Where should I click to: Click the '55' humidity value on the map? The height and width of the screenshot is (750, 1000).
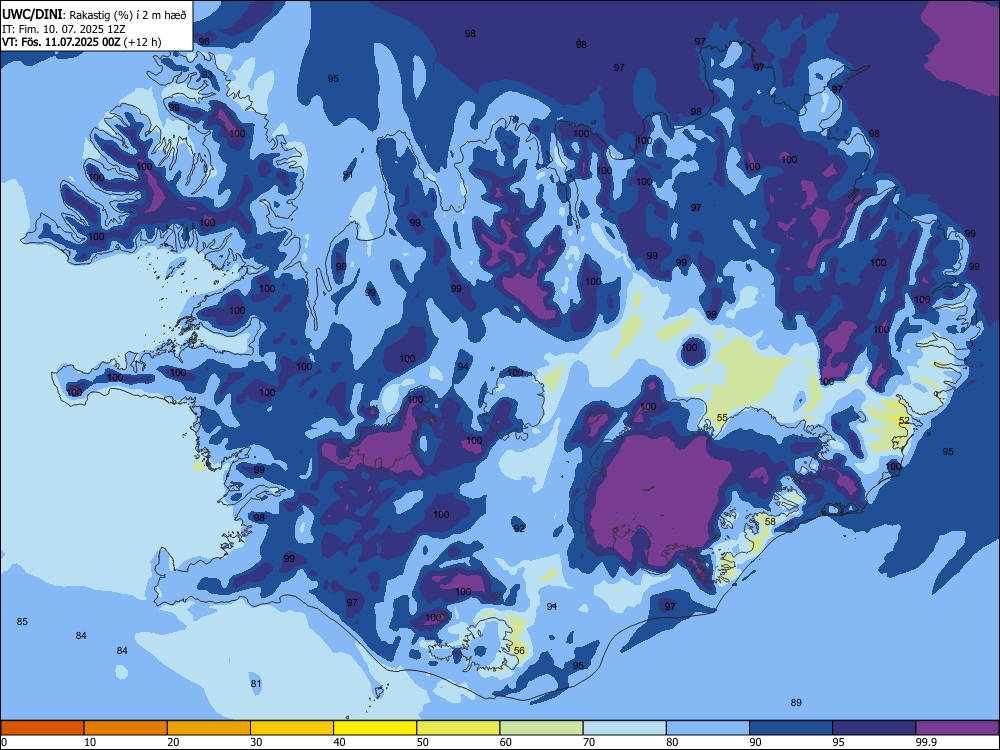[722, 418]
